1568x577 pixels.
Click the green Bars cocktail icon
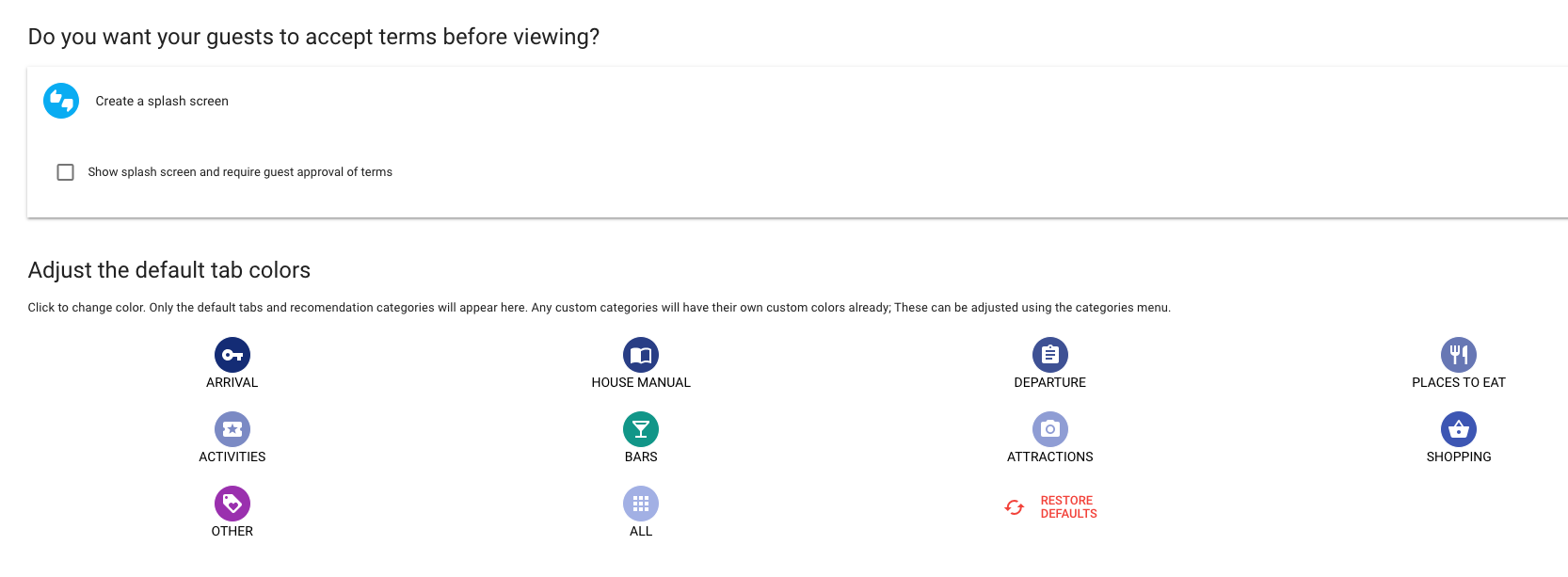pos(641,429)
